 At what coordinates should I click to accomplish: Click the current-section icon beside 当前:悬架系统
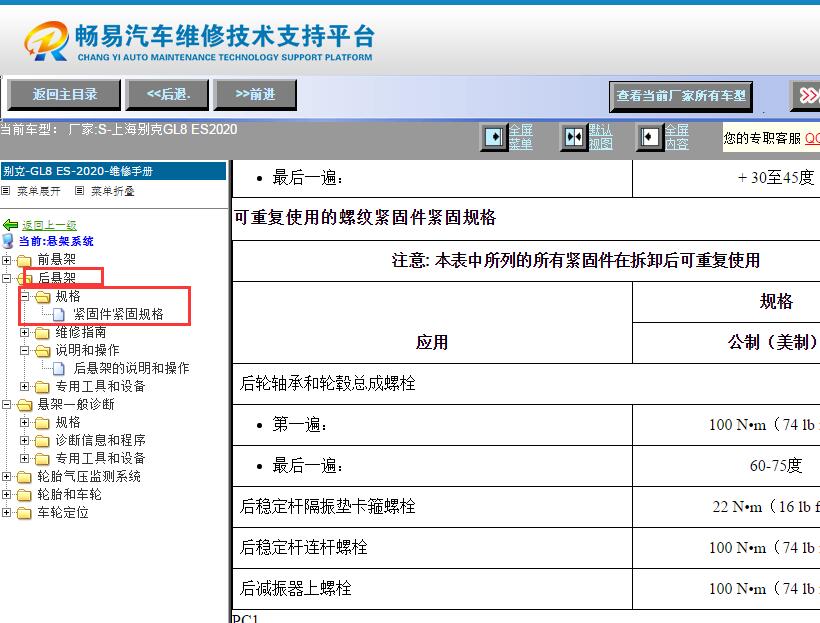click(x=8, y=241)
